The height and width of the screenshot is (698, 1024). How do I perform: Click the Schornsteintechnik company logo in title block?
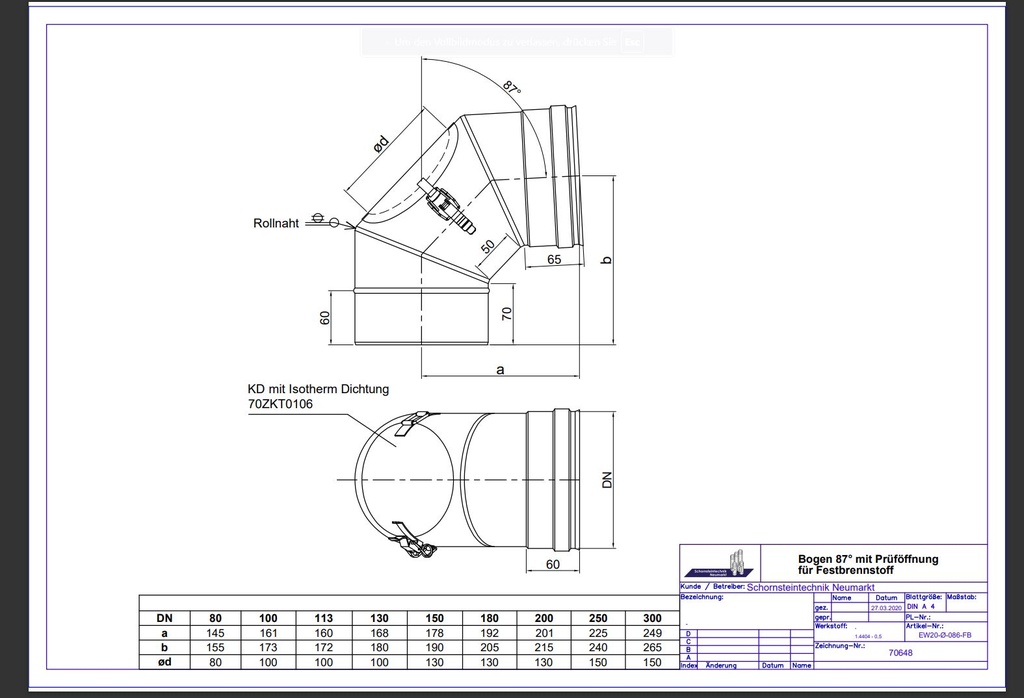(722, 563)
